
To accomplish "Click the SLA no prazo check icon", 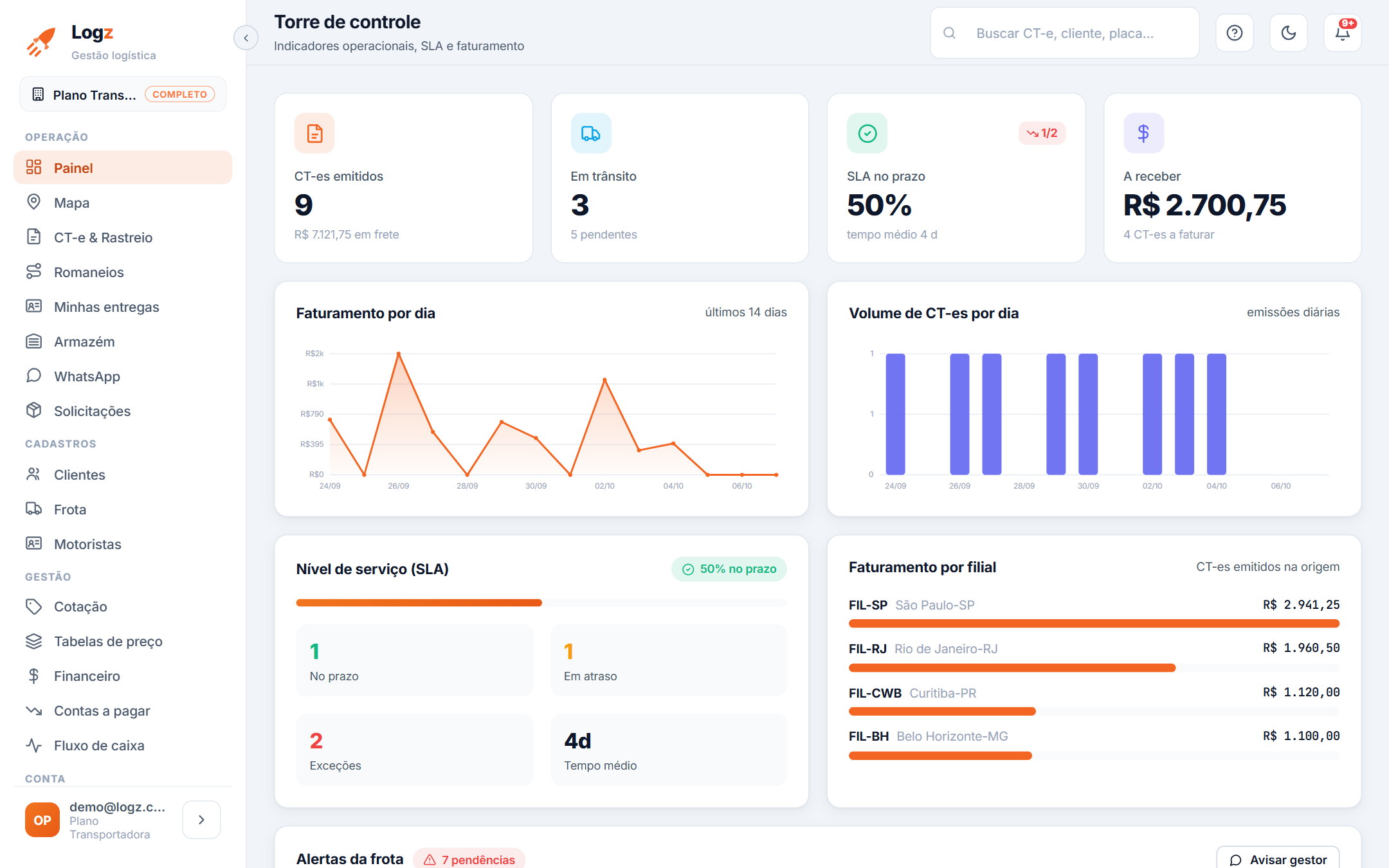I will tap(867, 133).
